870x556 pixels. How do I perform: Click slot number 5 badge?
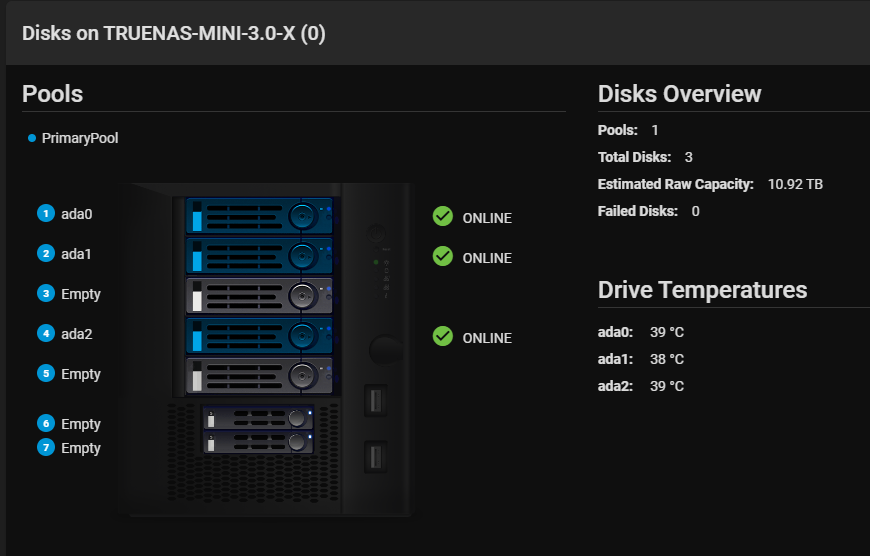point(46,373)
